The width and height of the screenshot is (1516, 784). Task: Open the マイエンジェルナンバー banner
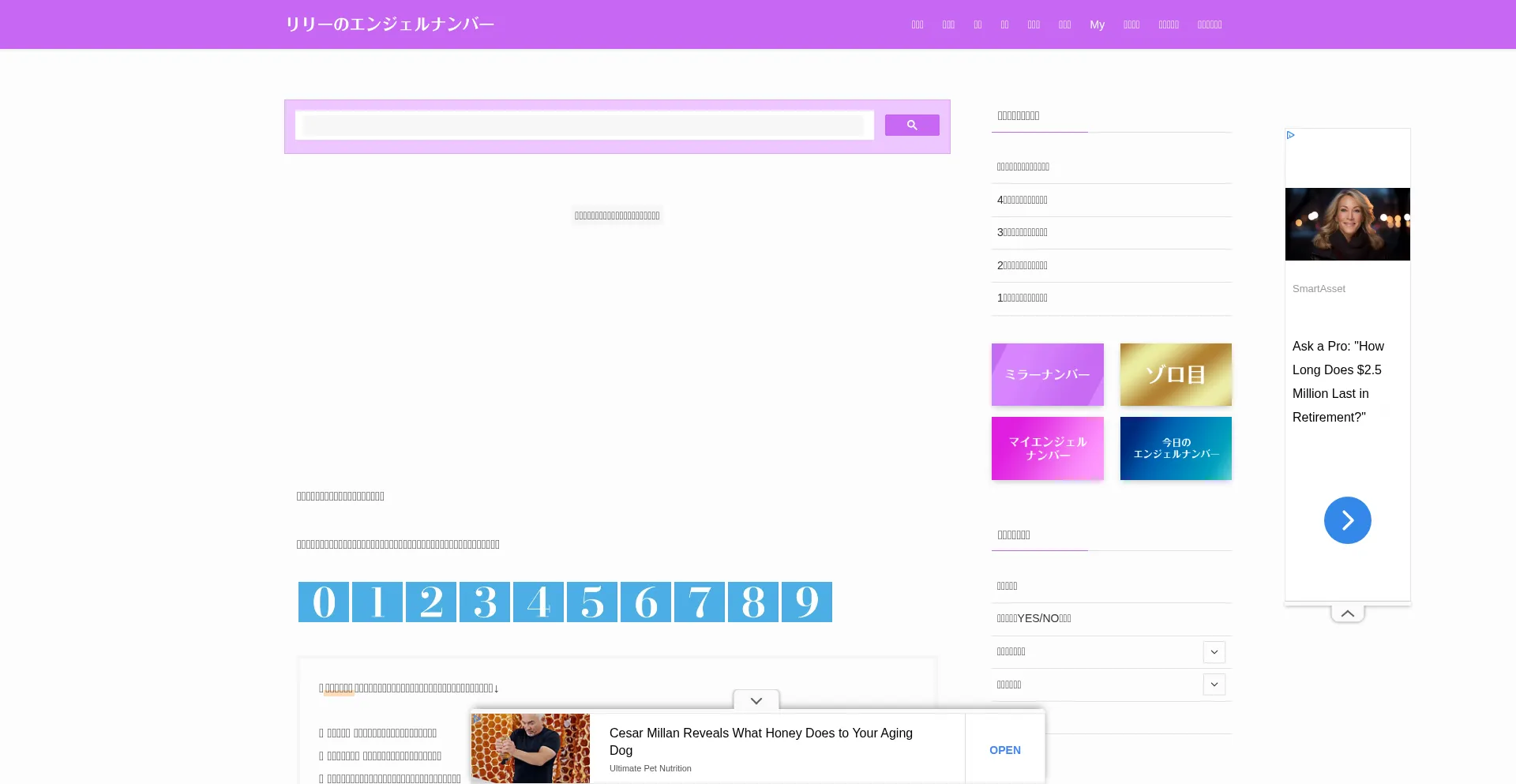(x=1047, y=448)
